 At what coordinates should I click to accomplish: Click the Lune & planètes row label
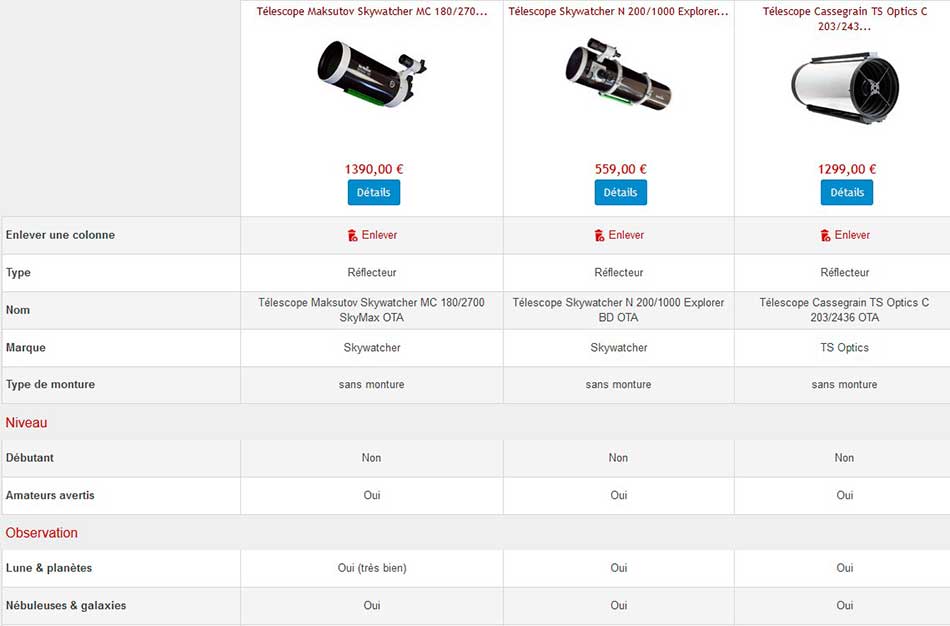pyautogui.click(x=49, y=568)
